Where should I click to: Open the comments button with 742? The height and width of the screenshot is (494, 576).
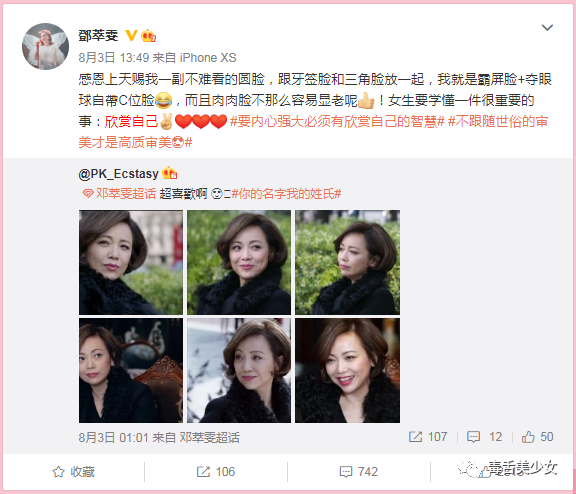(359, 472)
